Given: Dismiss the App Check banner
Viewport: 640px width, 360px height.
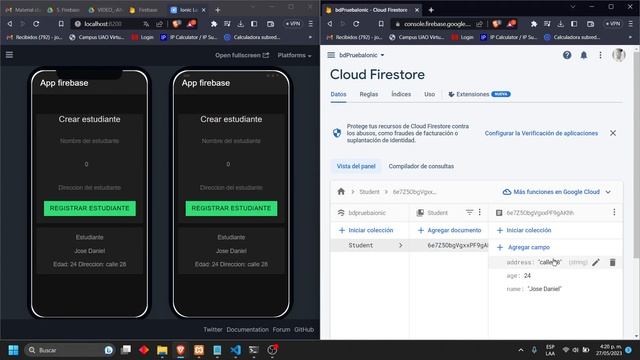Looking at the screenshot, I should pos(613,133).
